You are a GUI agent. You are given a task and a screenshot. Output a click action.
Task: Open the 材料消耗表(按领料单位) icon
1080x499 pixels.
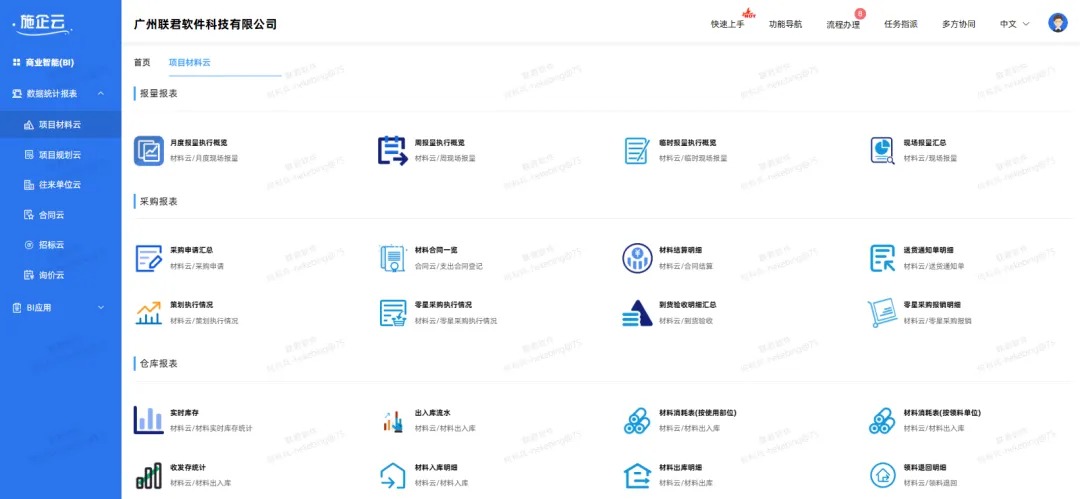882,420
